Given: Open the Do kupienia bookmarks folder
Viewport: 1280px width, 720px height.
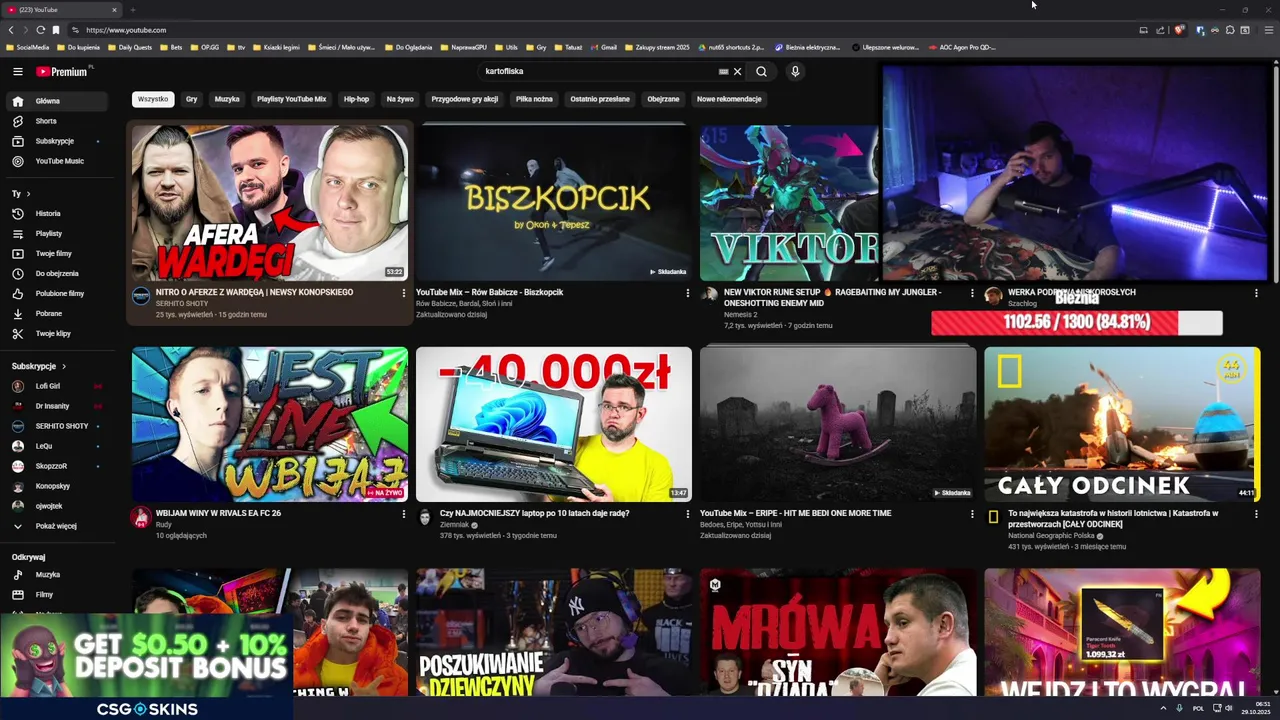Looking at the screenshot, I should [79, 47].
